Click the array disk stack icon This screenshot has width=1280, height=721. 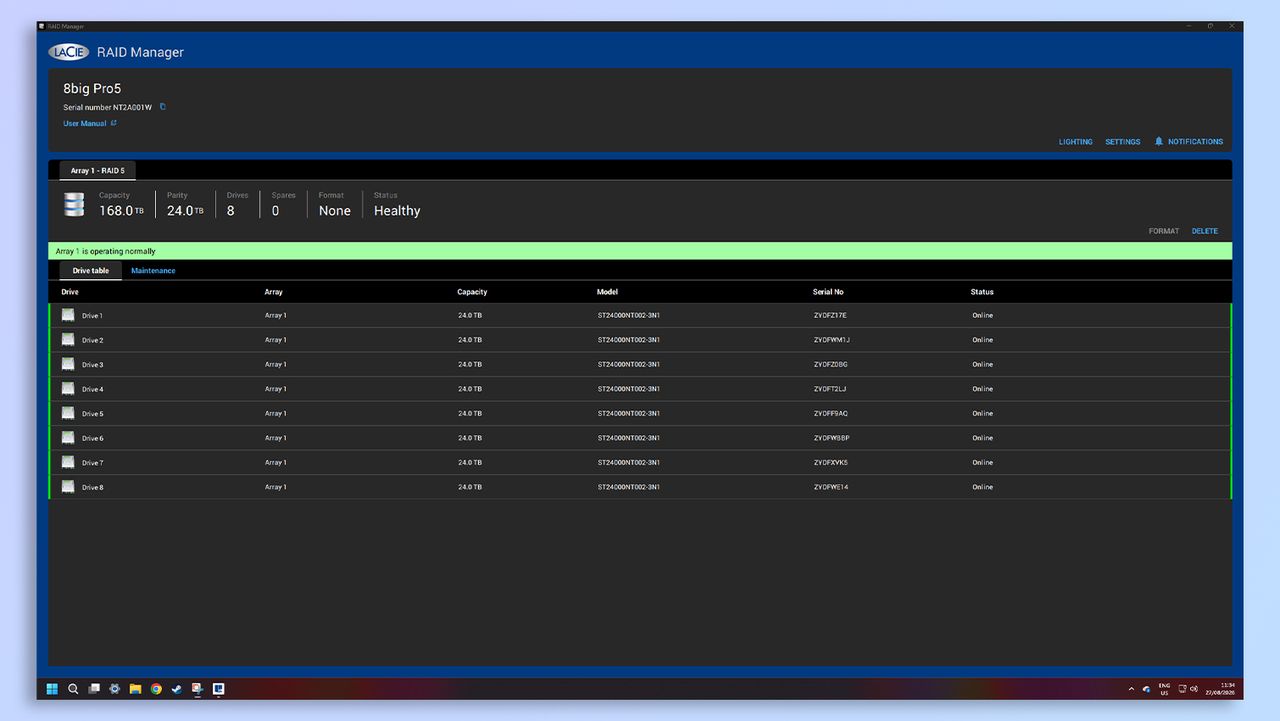click(74, 205)
